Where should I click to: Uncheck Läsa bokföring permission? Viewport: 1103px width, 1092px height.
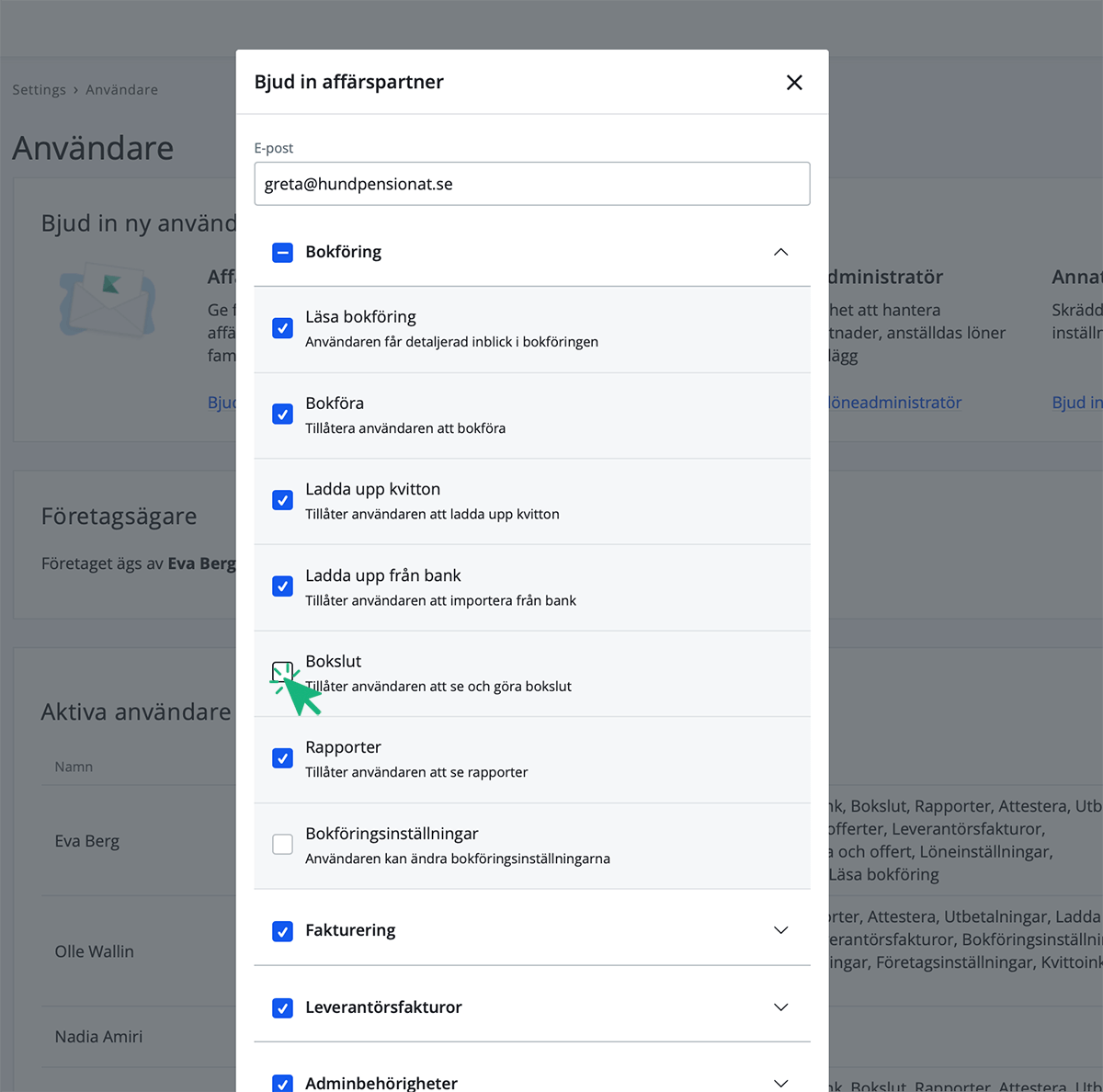tap(283, 328)
